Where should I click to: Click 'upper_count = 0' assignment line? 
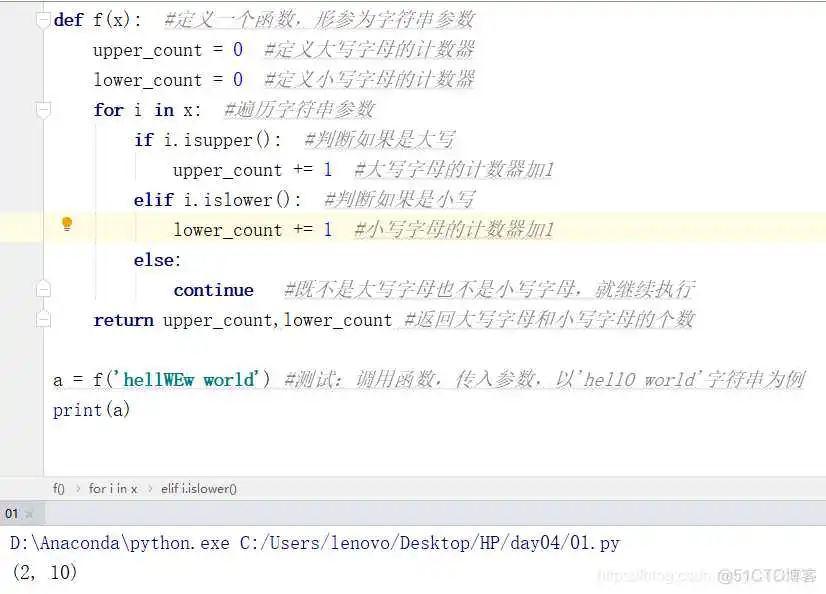pyautogui.click(x=168, y=50)
